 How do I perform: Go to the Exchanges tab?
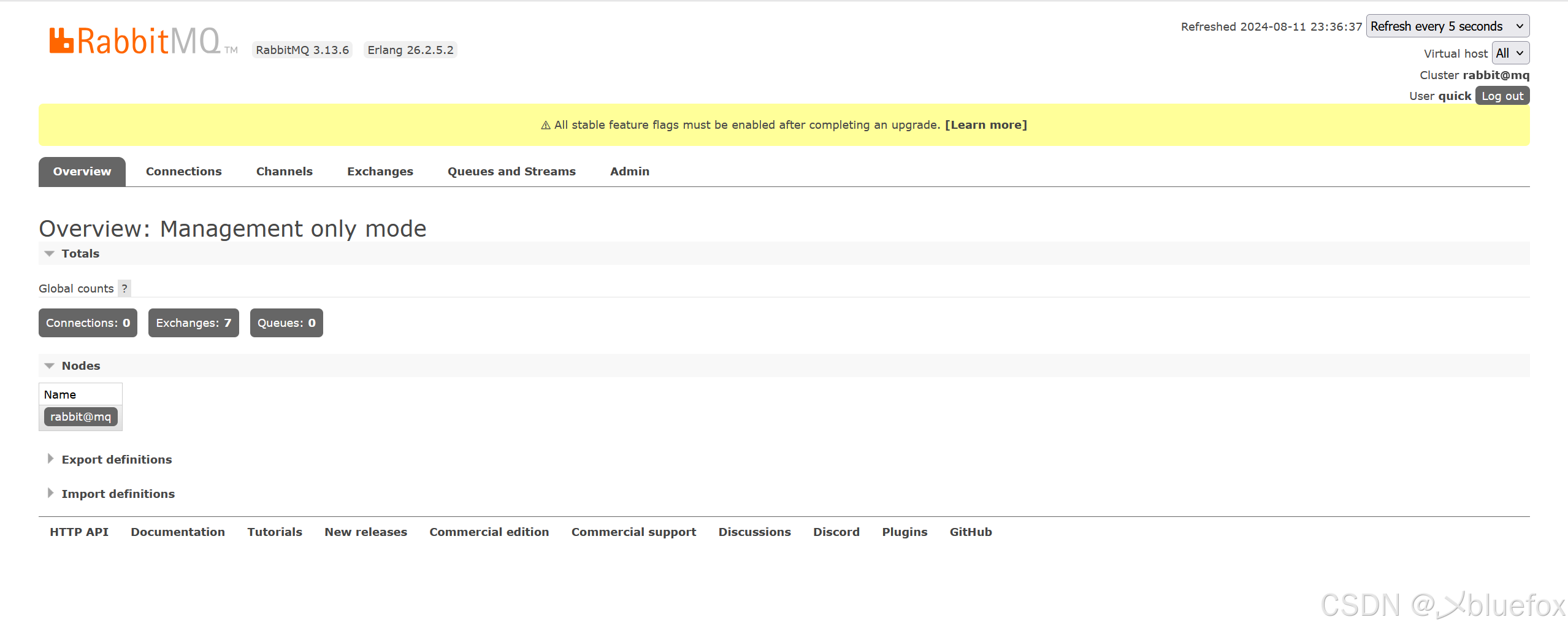pyautogui.click(x=380, y=172)
